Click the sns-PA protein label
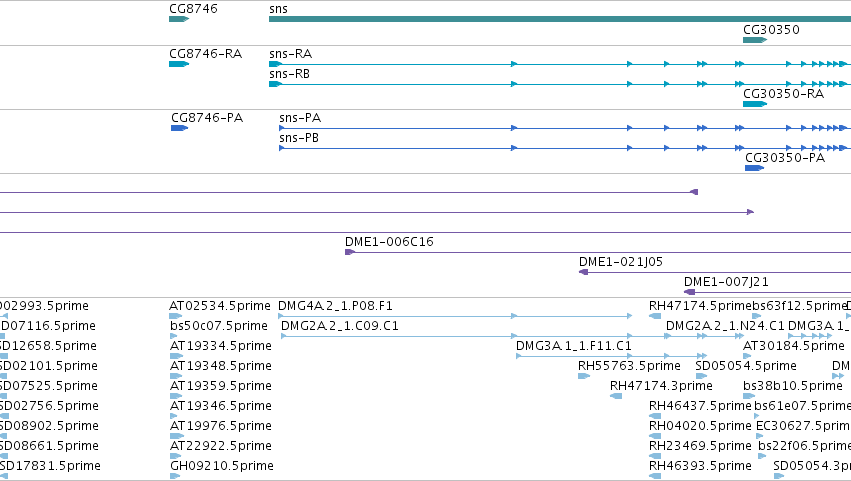This screenshot has height=481, width=851. pos(300,118)
